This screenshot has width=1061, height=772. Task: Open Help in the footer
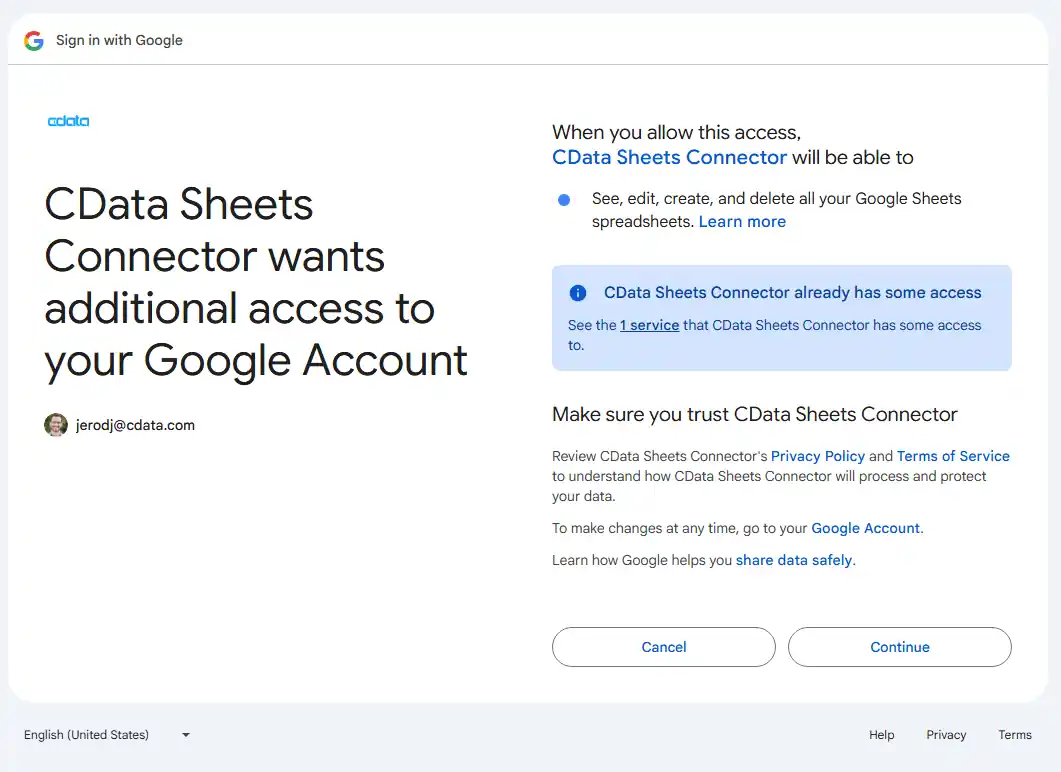[881, 735]
